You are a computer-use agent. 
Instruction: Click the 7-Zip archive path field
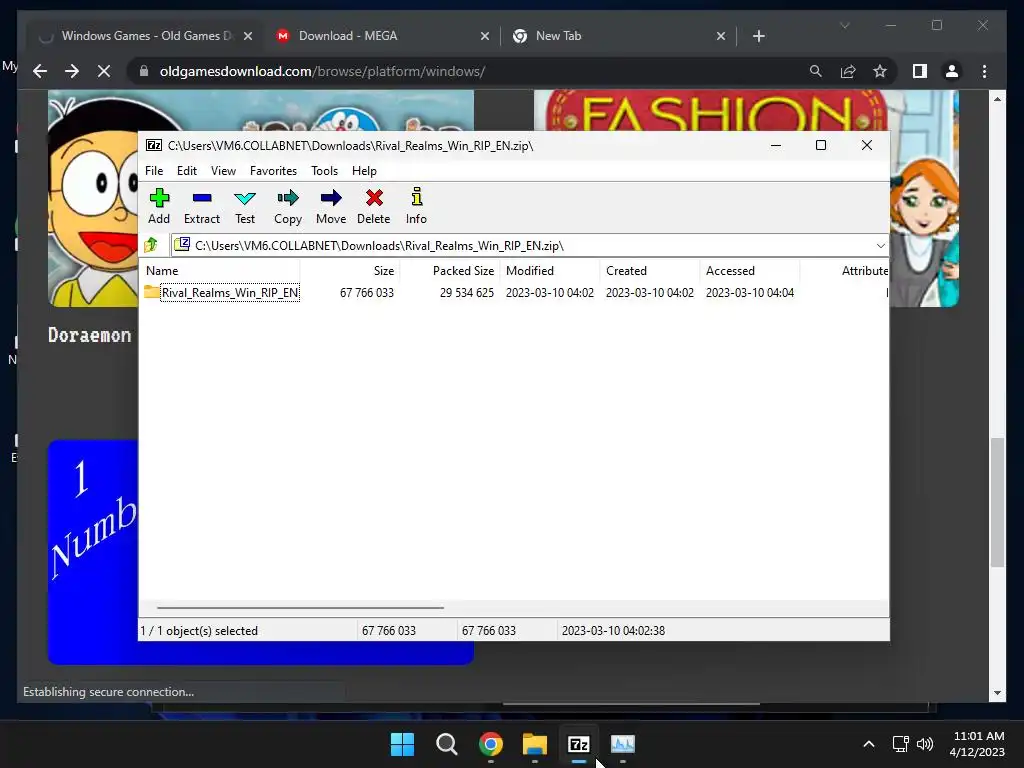tap(522, 246)
